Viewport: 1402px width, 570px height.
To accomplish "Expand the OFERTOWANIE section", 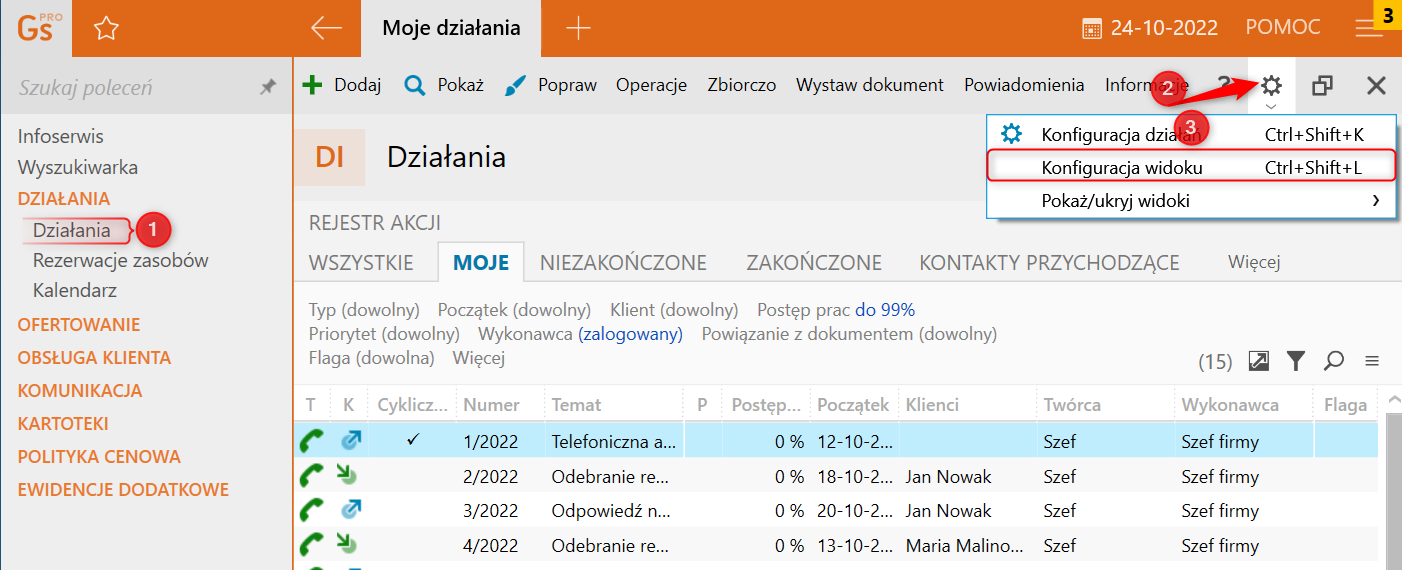I will [79, 324].
